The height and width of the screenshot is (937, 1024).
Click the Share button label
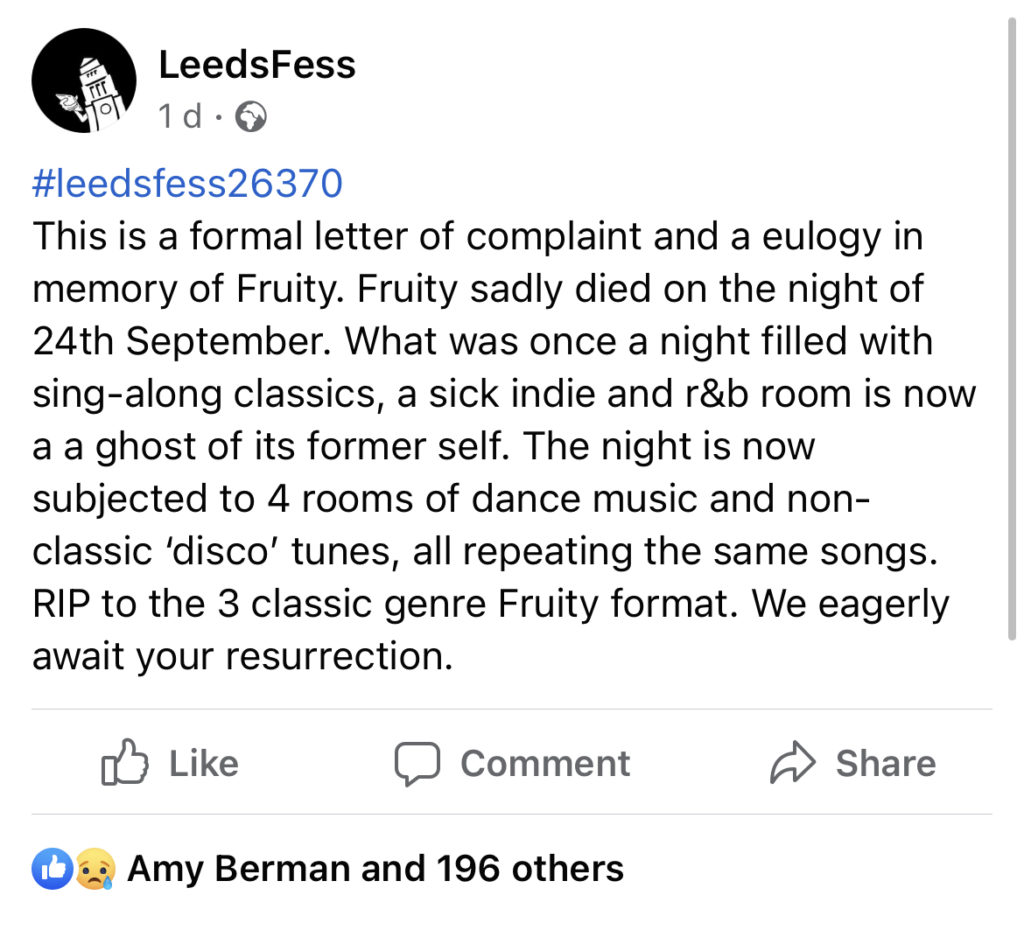coord(886,763)
